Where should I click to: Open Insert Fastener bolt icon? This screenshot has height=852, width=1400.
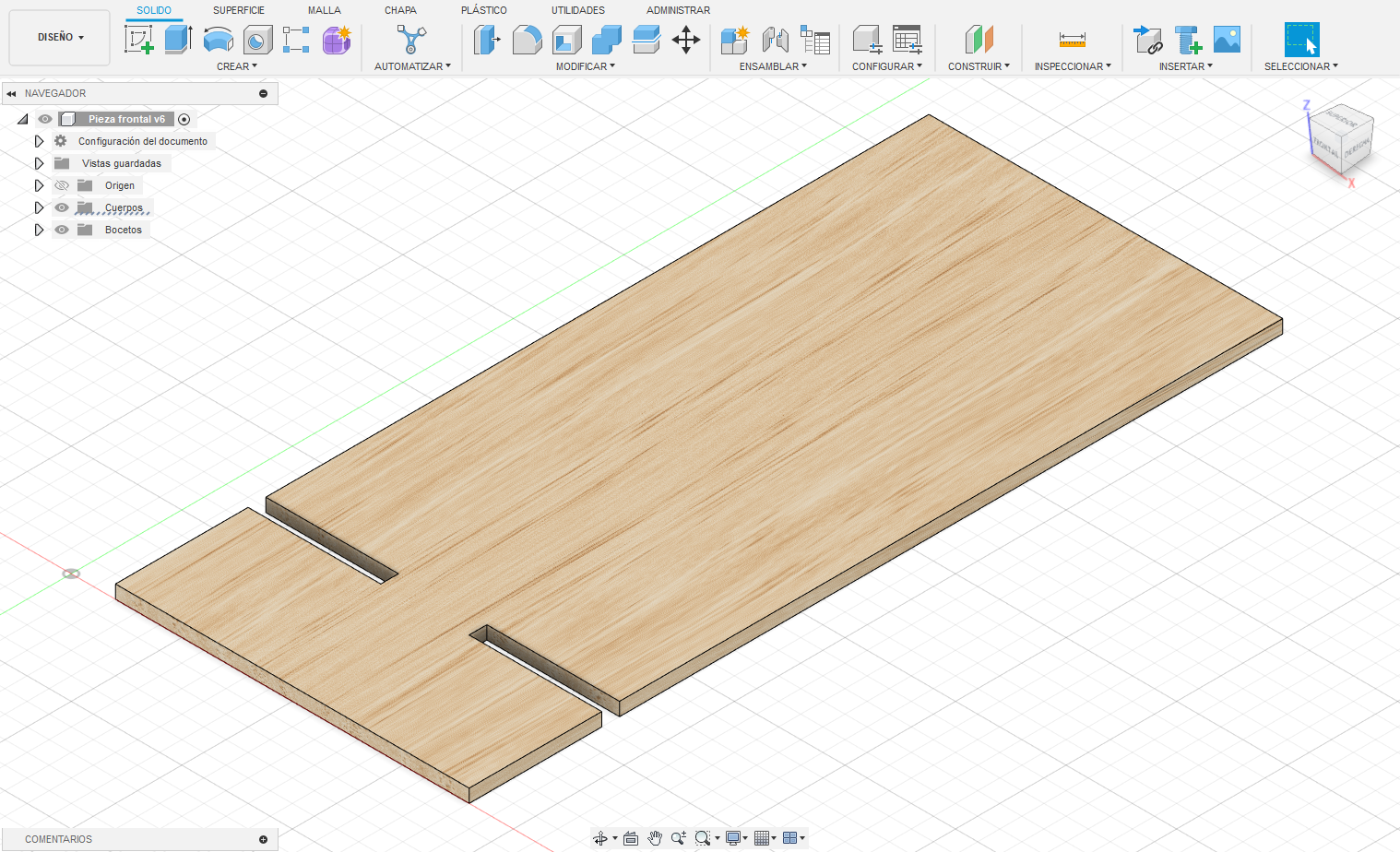1187,40
